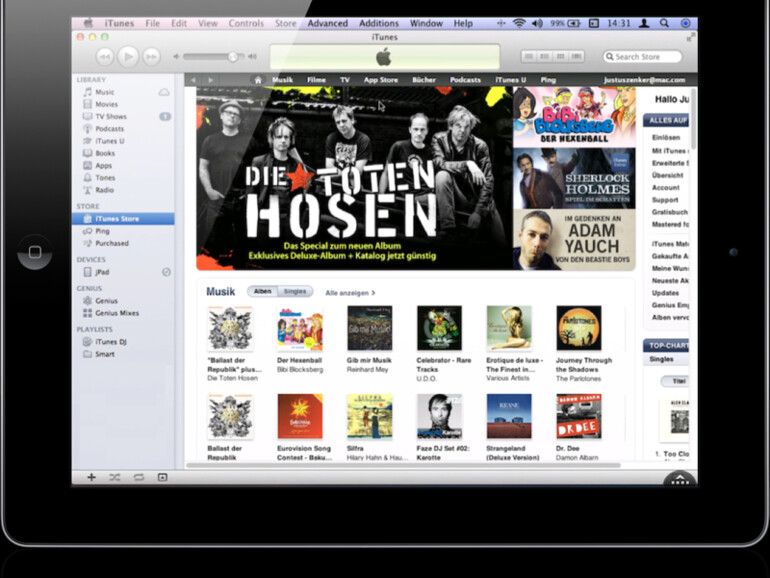Click the play button
This screenshot has height=578, width=770.
click(x=128, y=57)
